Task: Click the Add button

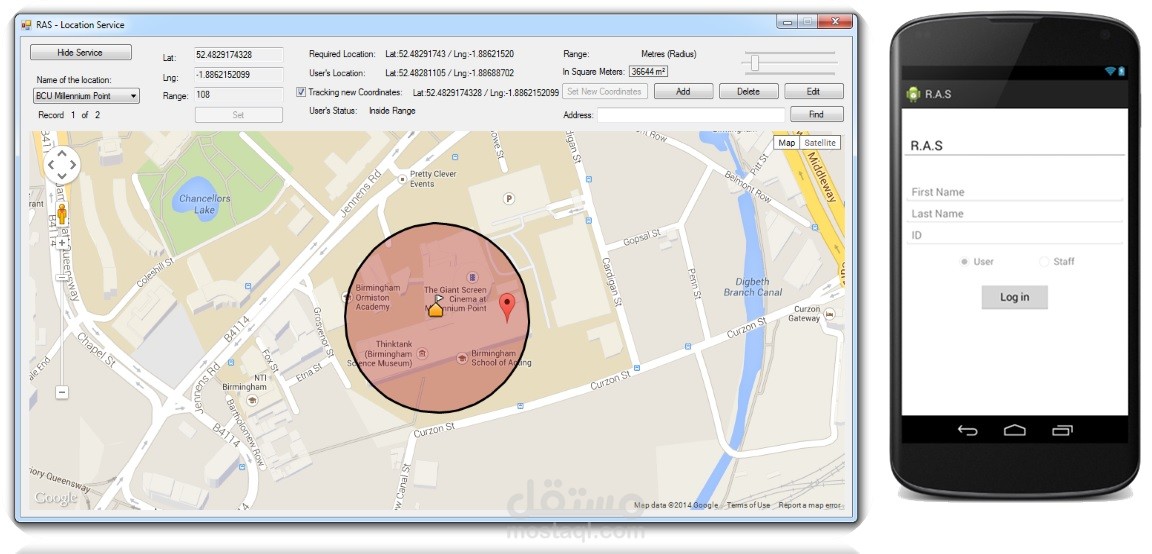Action: tap(683, 92)
